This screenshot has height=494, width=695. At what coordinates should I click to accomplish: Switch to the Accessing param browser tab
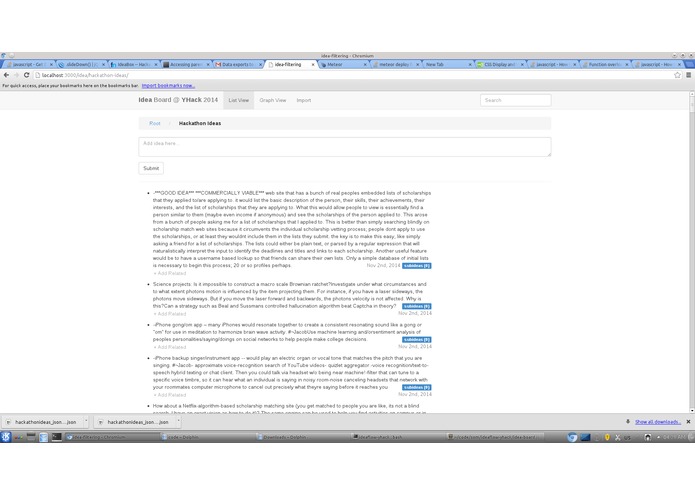pos(186,65)
